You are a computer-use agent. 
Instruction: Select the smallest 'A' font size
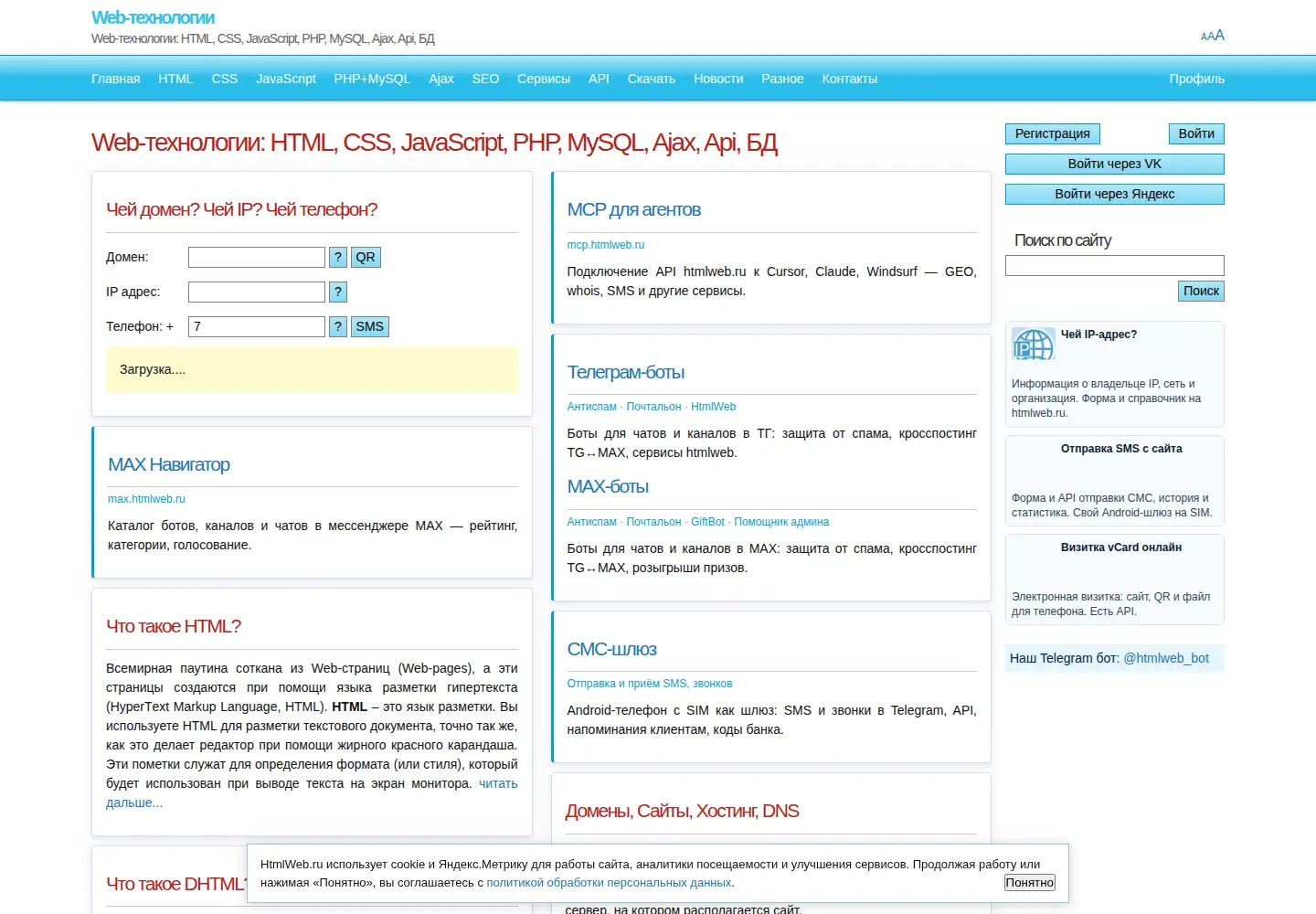1204,37
